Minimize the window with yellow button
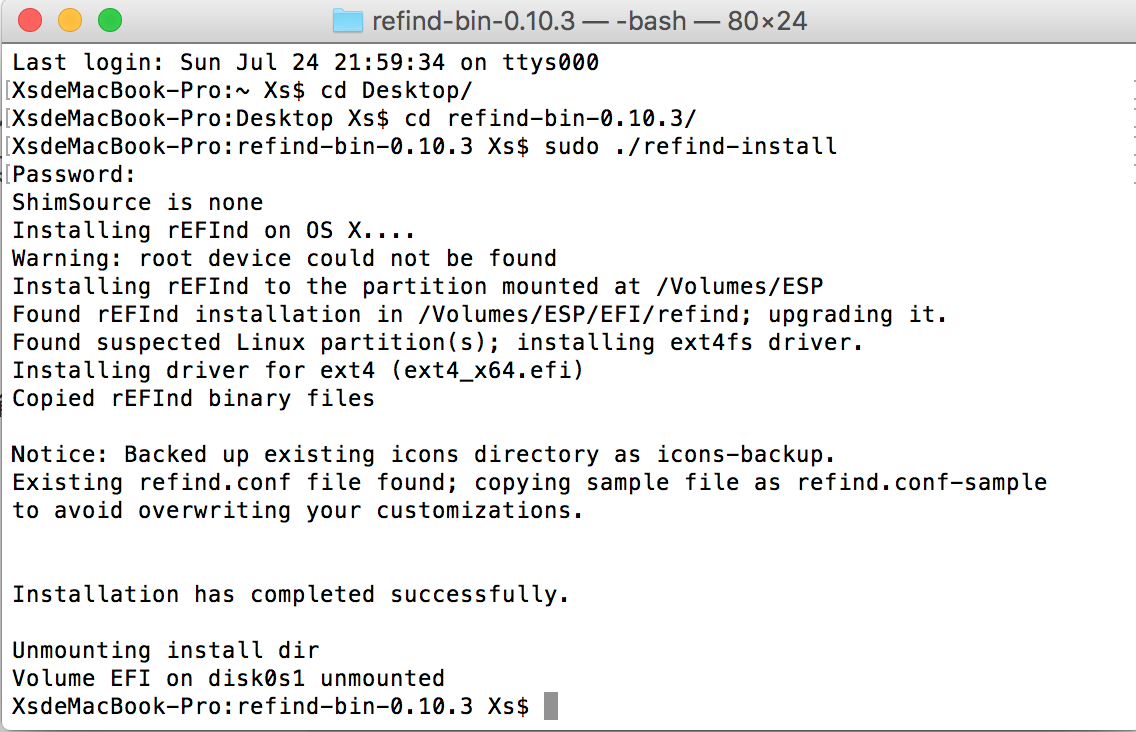Viewport: 1136px width, 732px height. [x=70, y=20]
